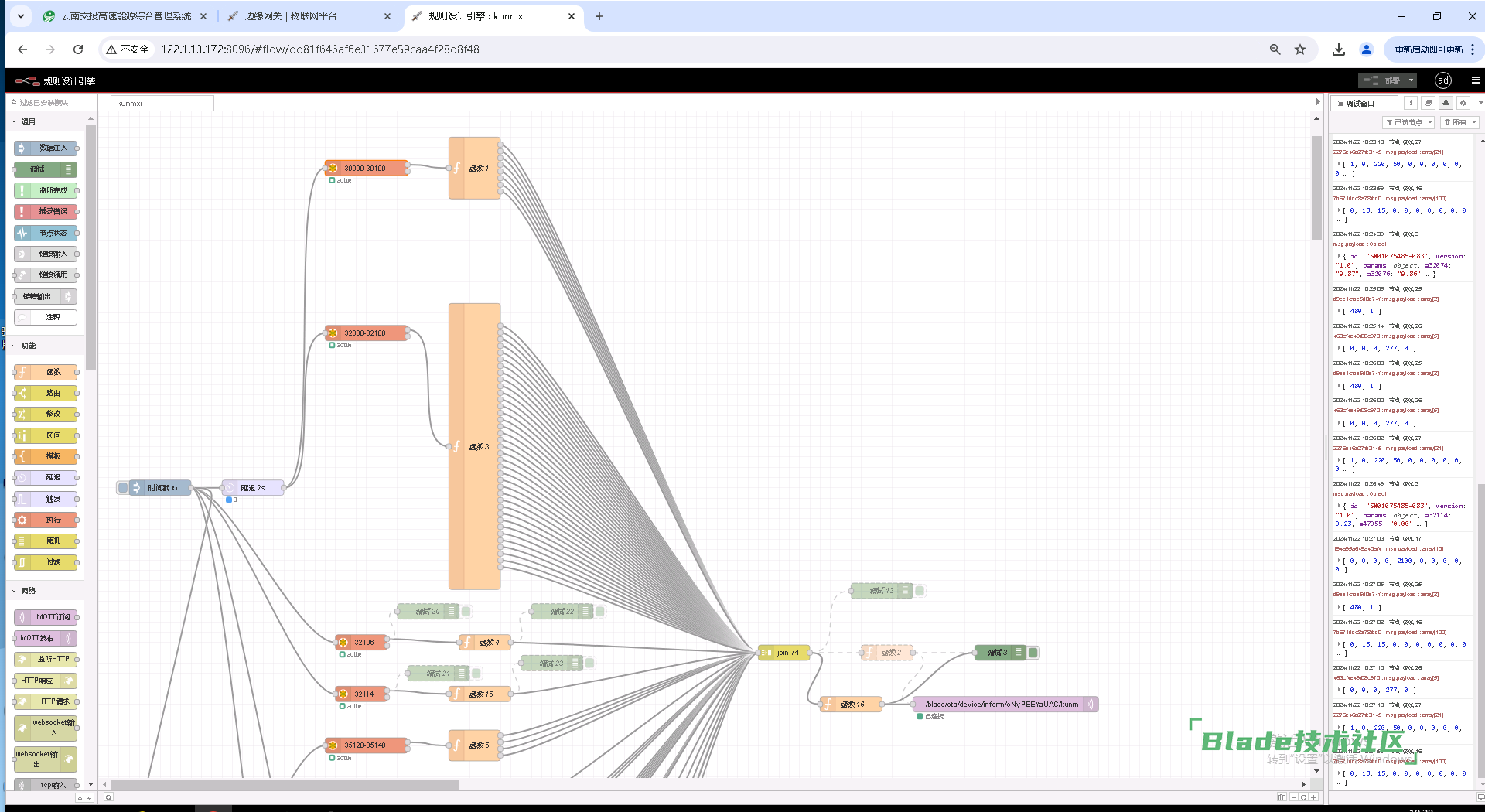This screenshot has height=812, width=1485.
Task: Open the configuration nodes gear sidebar button
Action: pos(1463,103)
